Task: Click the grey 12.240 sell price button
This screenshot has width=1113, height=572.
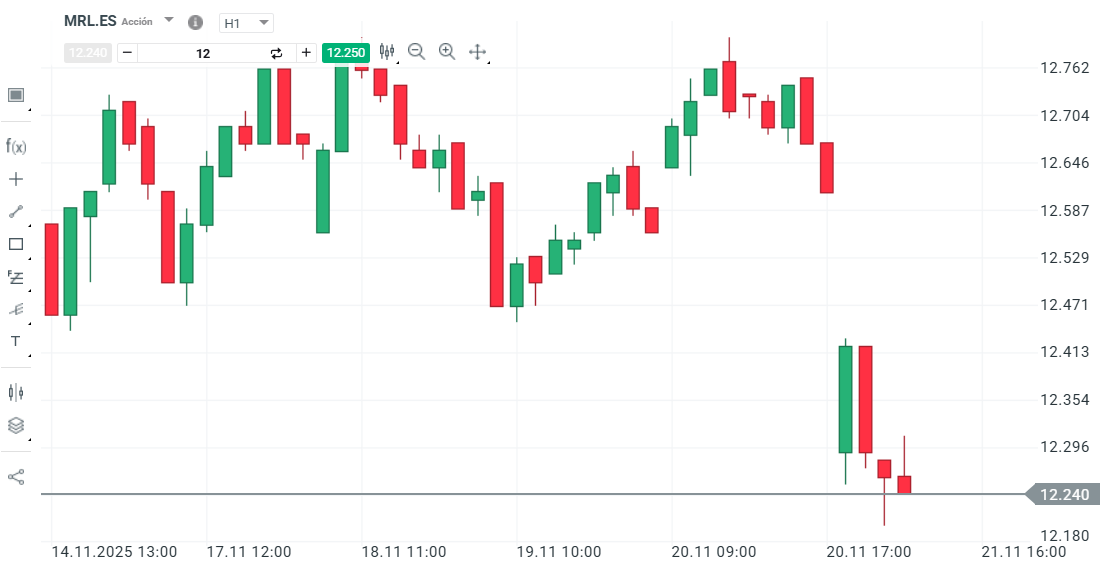Action: 88,53
